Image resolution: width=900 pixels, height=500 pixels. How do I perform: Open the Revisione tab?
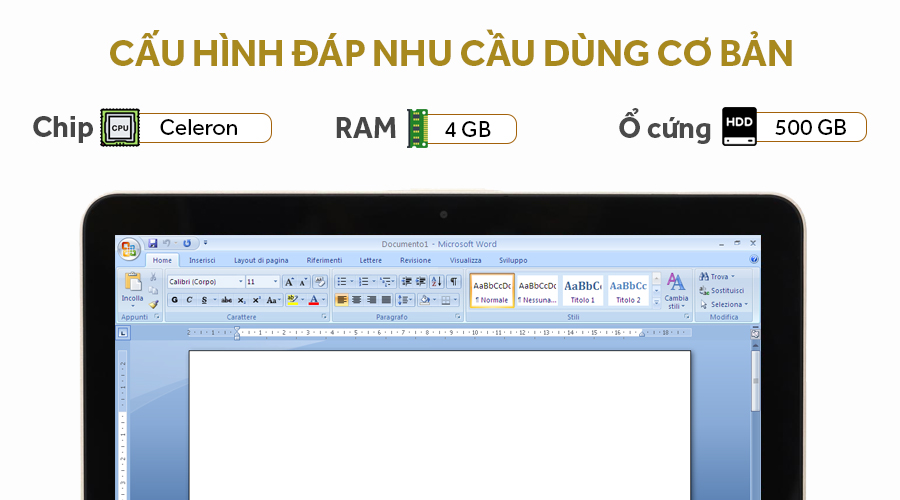click(416, 260)
